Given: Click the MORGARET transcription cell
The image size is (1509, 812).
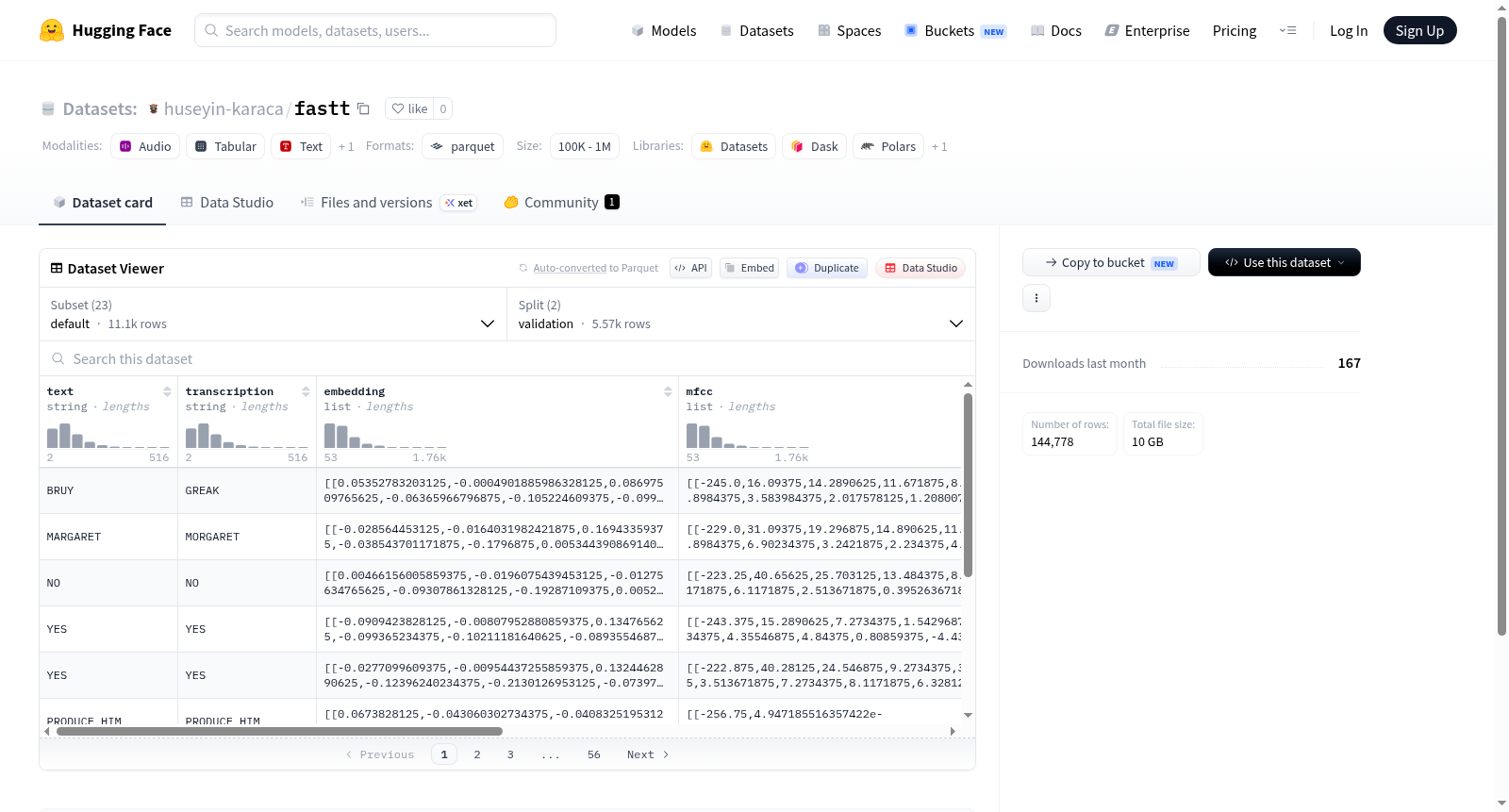Looking at the screenshot, I should 247,537.
